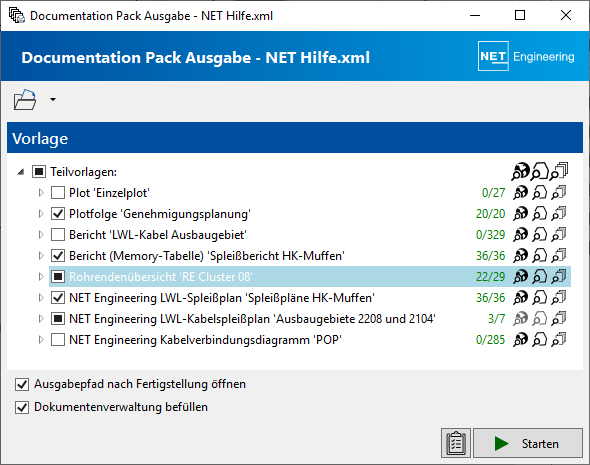Viewport: 590px width, 465px height.
Task: Click globe search icon for 'RE Cluster 08'
Action: click(x=521, y=277)
